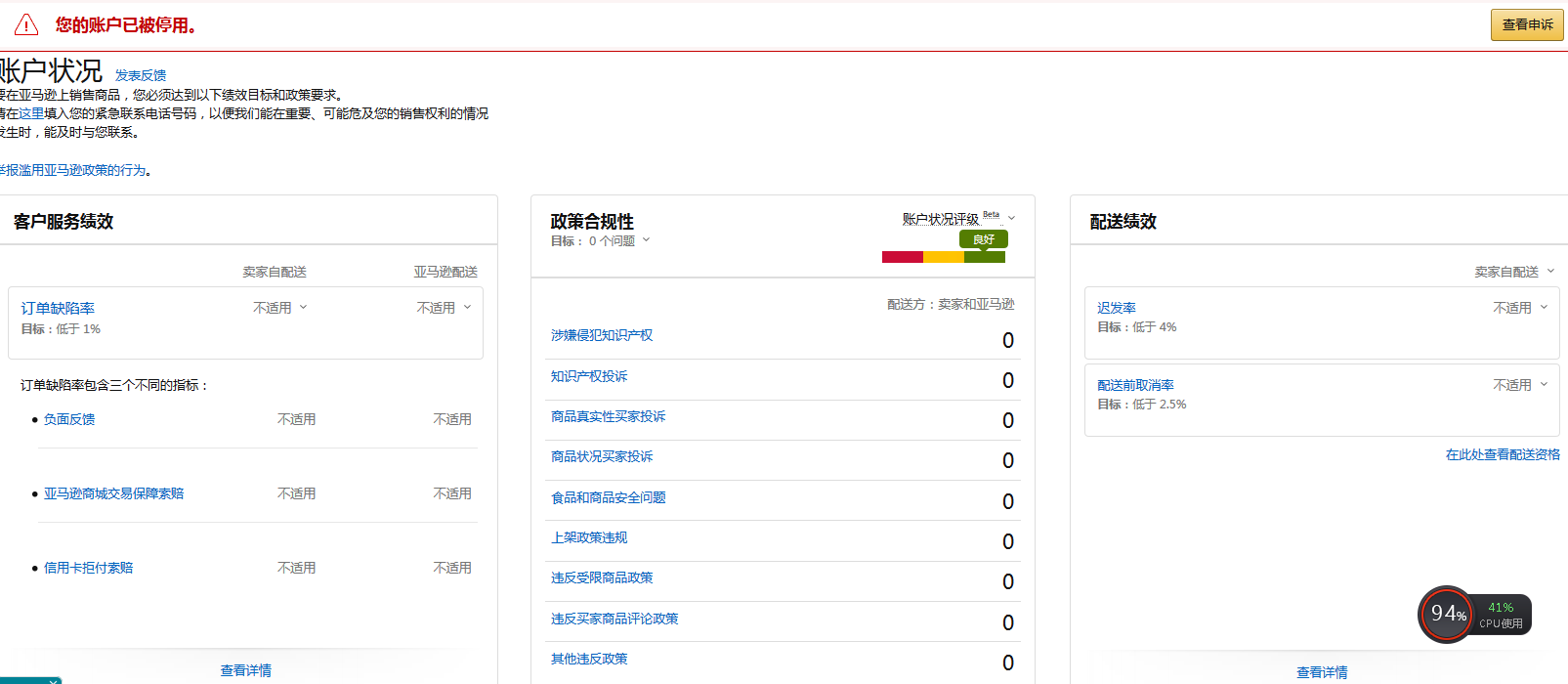Open 在此处查看配送资格 link

tap(1503, 454)
